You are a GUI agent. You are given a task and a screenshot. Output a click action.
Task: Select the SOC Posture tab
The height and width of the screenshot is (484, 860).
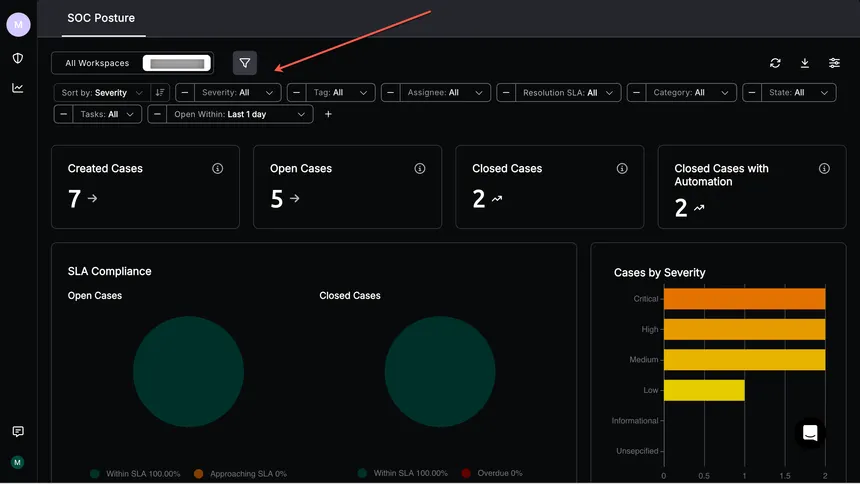[x=101, y=18]
